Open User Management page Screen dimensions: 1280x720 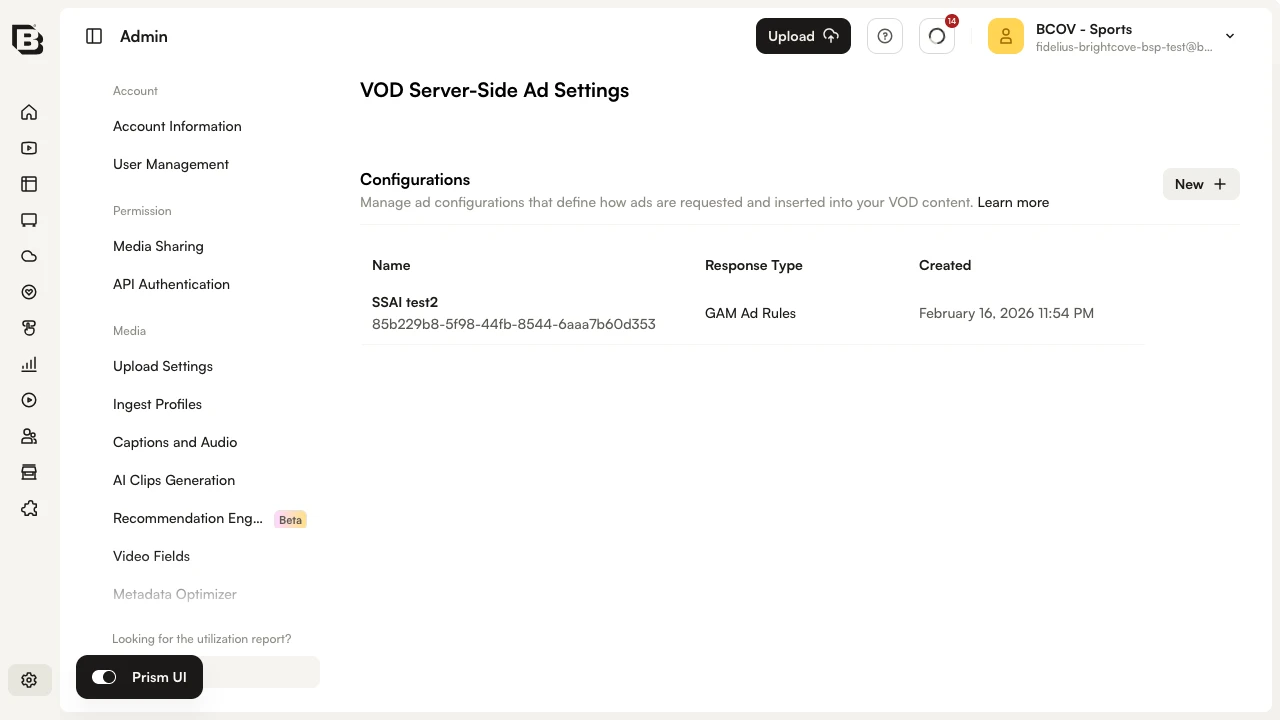click(171, 164)
